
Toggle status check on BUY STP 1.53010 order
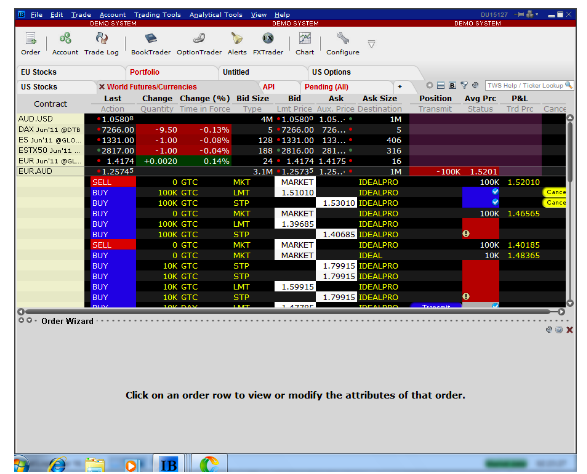pyautogui.click(x=495, y=202)
